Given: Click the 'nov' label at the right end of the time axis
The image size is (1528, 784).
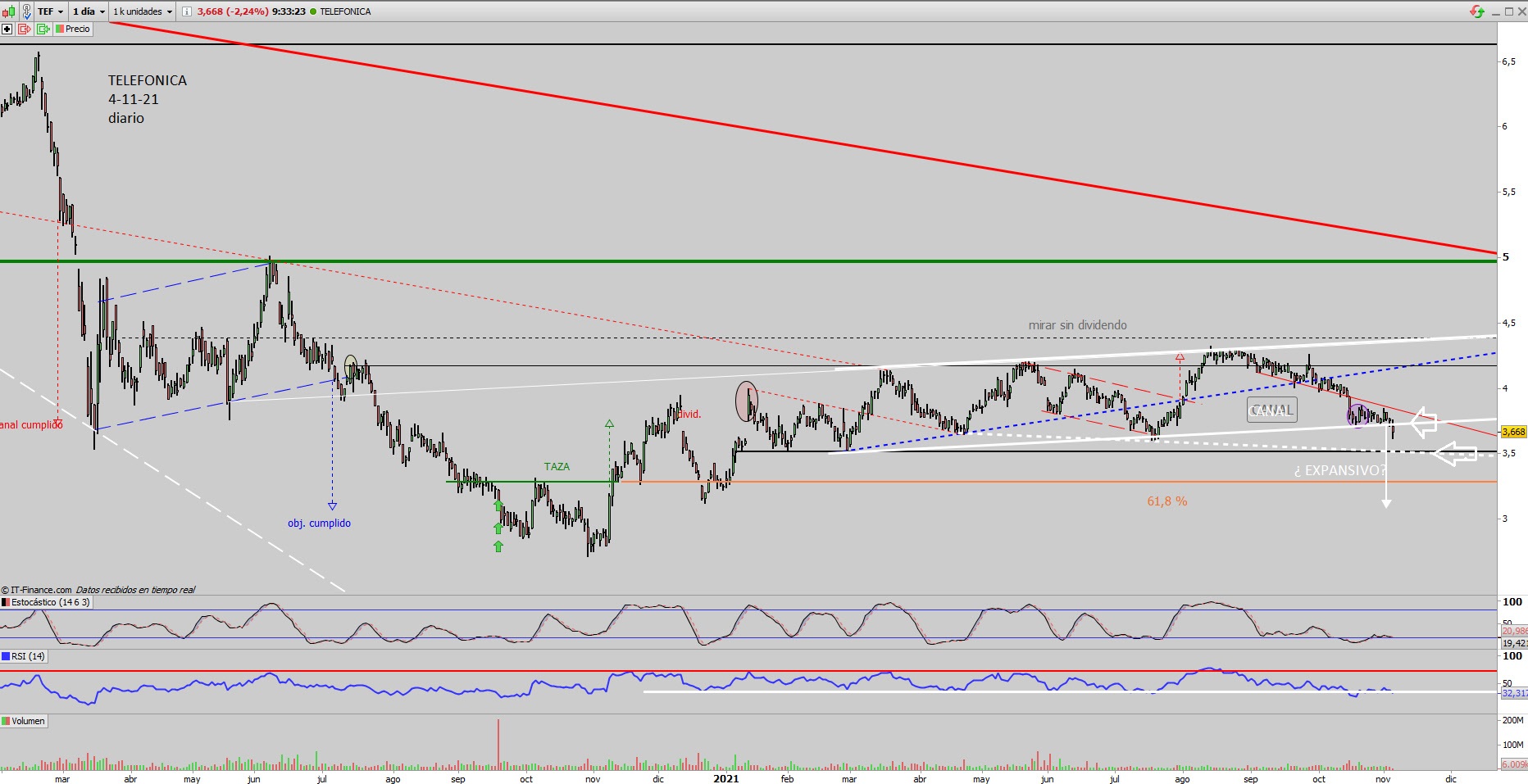Looking at the screenshot, I should [x=1383, y=779].
